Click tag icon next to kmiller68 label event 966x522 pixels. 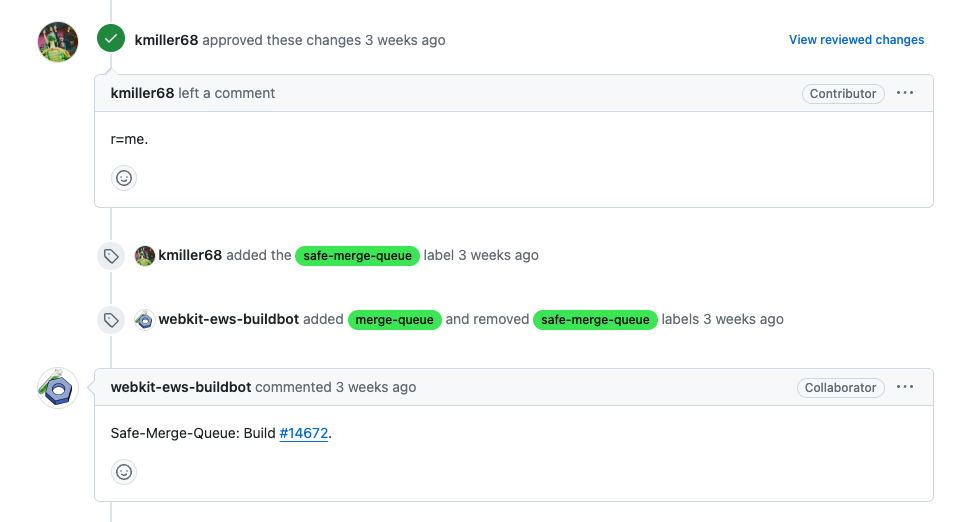click(111, 256)
